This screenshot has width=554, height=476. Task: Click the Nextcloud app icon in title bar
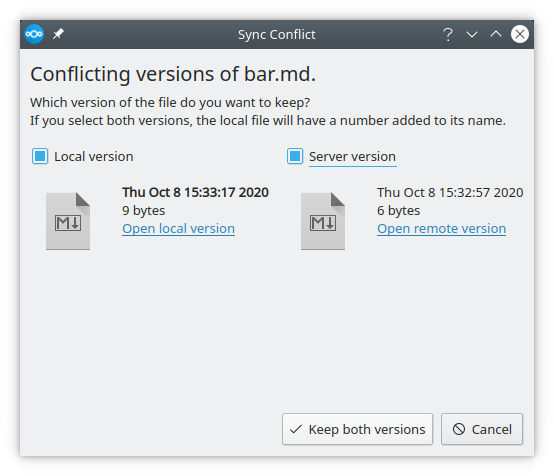pyautogui.click(x=34, y=34)
